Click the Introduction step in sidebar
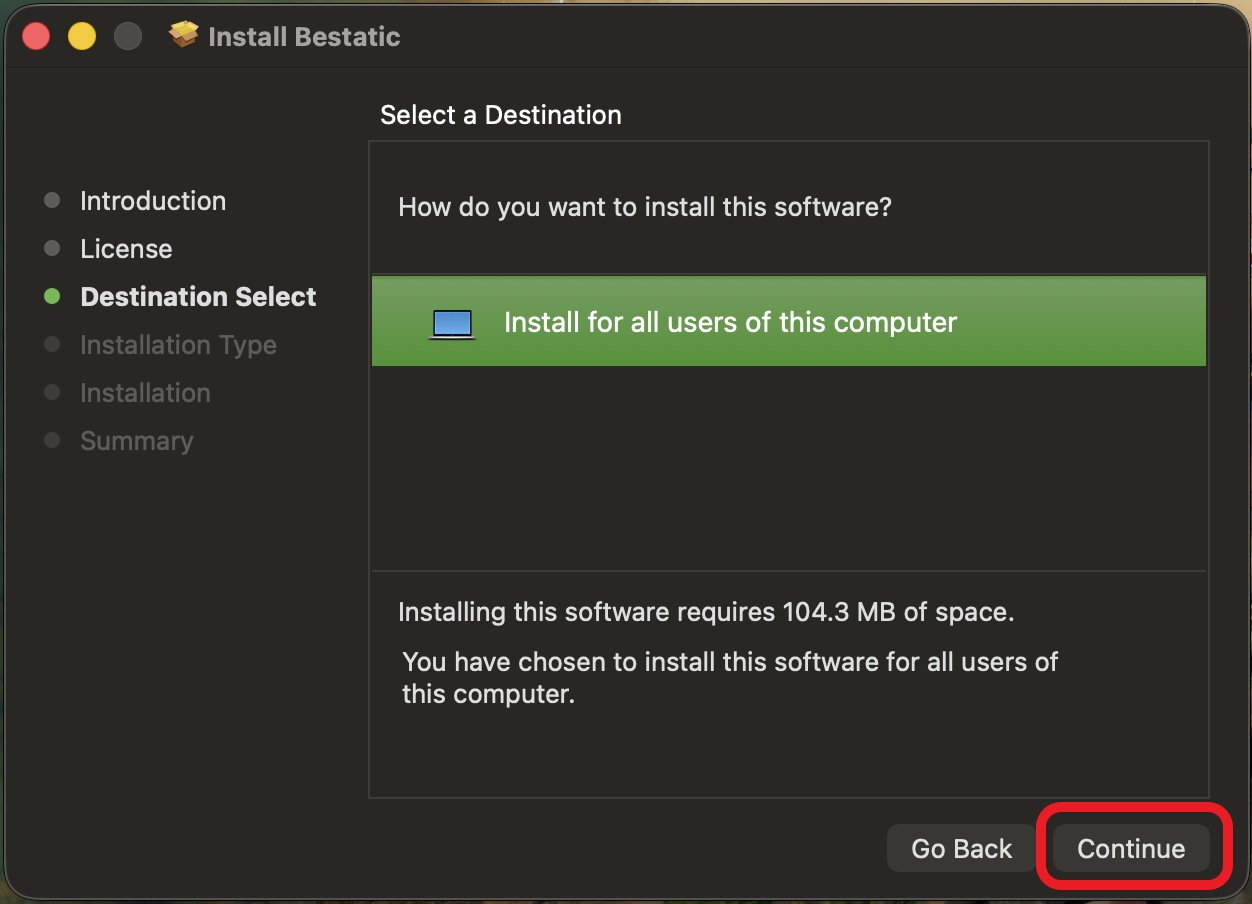The width and height of the screenshot is (1252, 904). click(x=153, y=201)
